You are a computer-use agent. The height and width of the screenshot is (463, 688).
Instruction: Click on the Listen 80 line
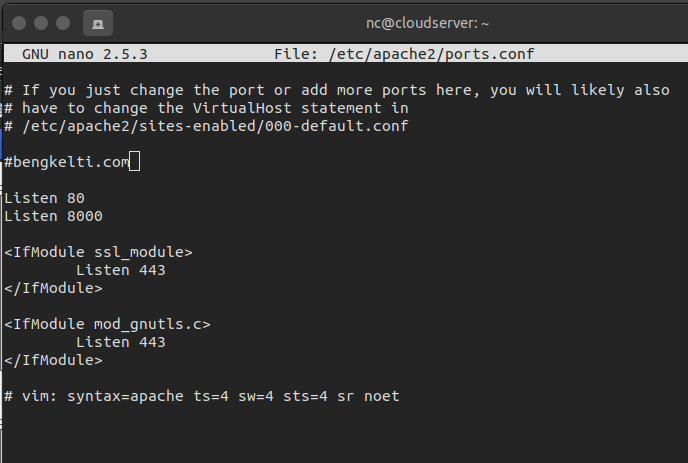[44, 198]
